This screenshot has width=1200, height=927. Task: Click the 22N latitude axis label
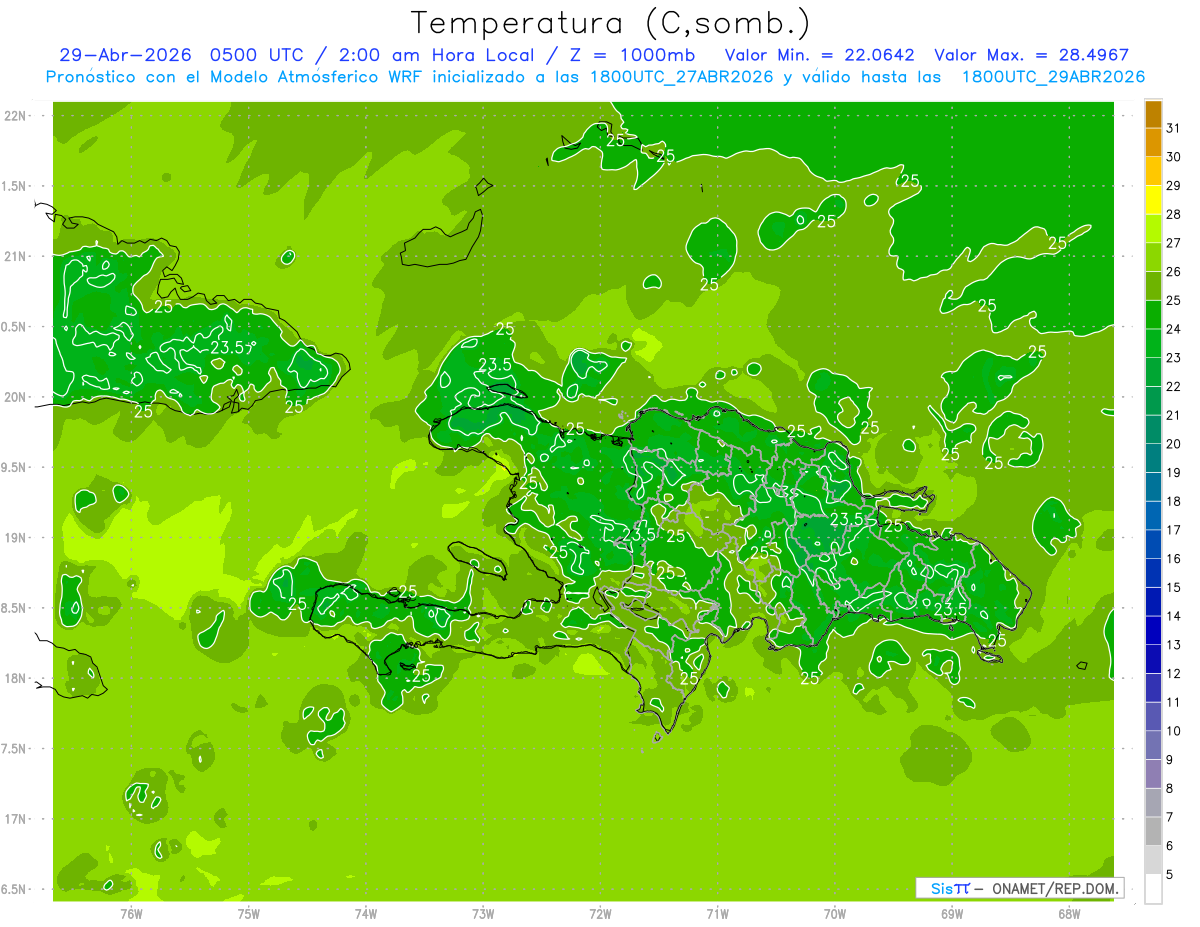pos(15,116)
